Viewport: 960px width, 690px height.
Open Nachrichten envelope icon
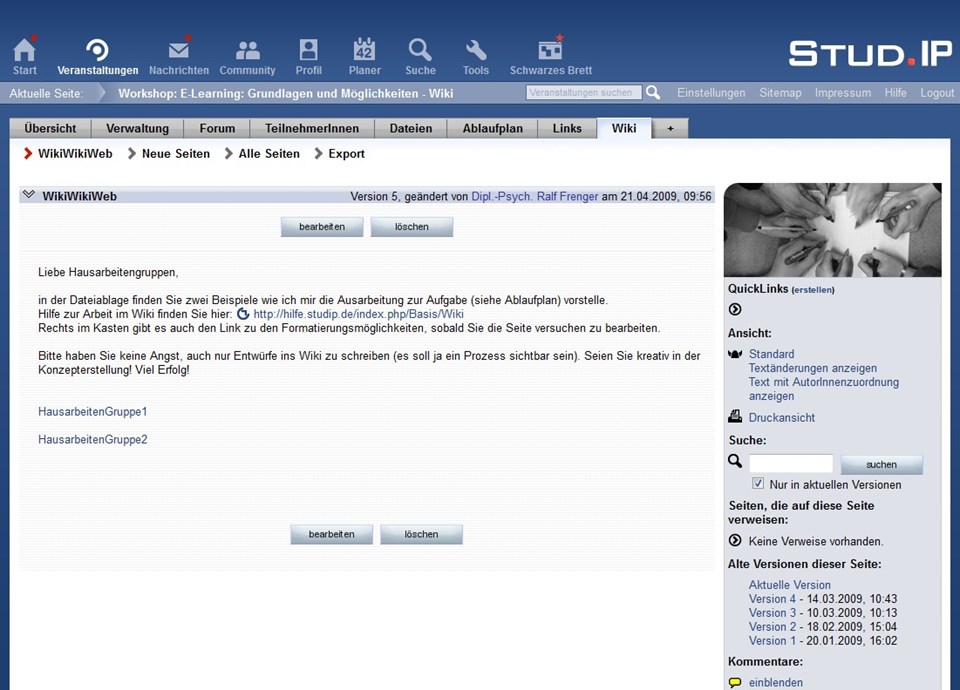pyautogui.click(x=179, y=50)
